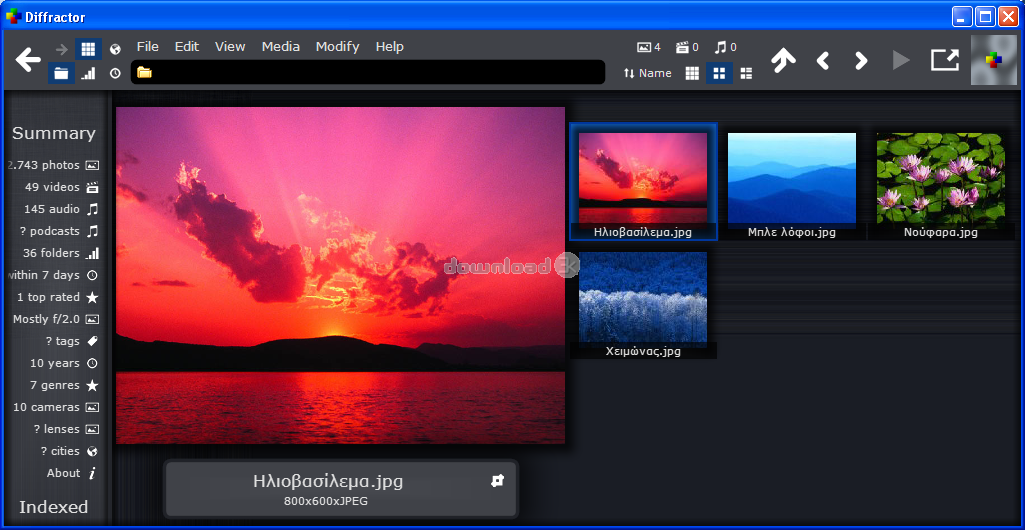Toggle the folder browse mode icon
1025x530 pixels.
pyautogui.click(x=61, y=73)
